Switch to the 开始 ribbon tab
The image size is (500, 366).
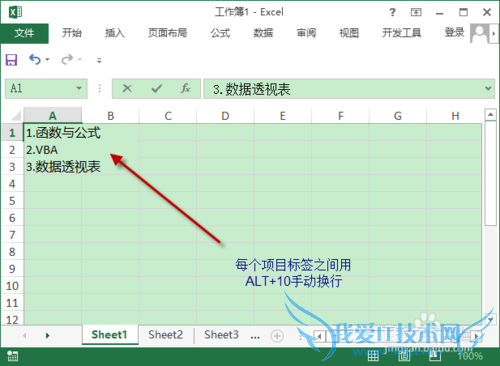click(x=72, y=33)
